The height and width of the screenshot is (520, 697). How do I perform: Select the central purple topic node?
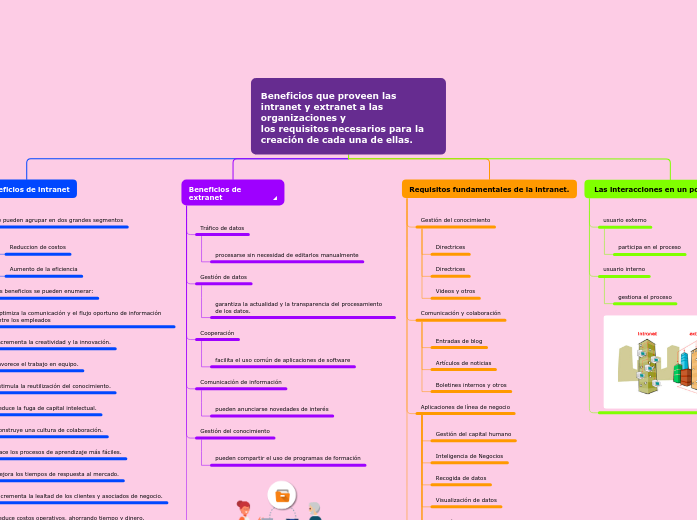(348, 116)
